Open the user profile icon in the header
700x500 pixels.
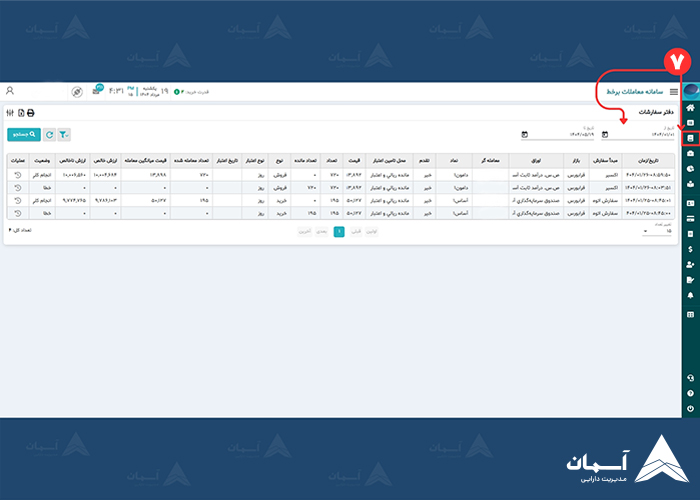(x=10, y=91)
